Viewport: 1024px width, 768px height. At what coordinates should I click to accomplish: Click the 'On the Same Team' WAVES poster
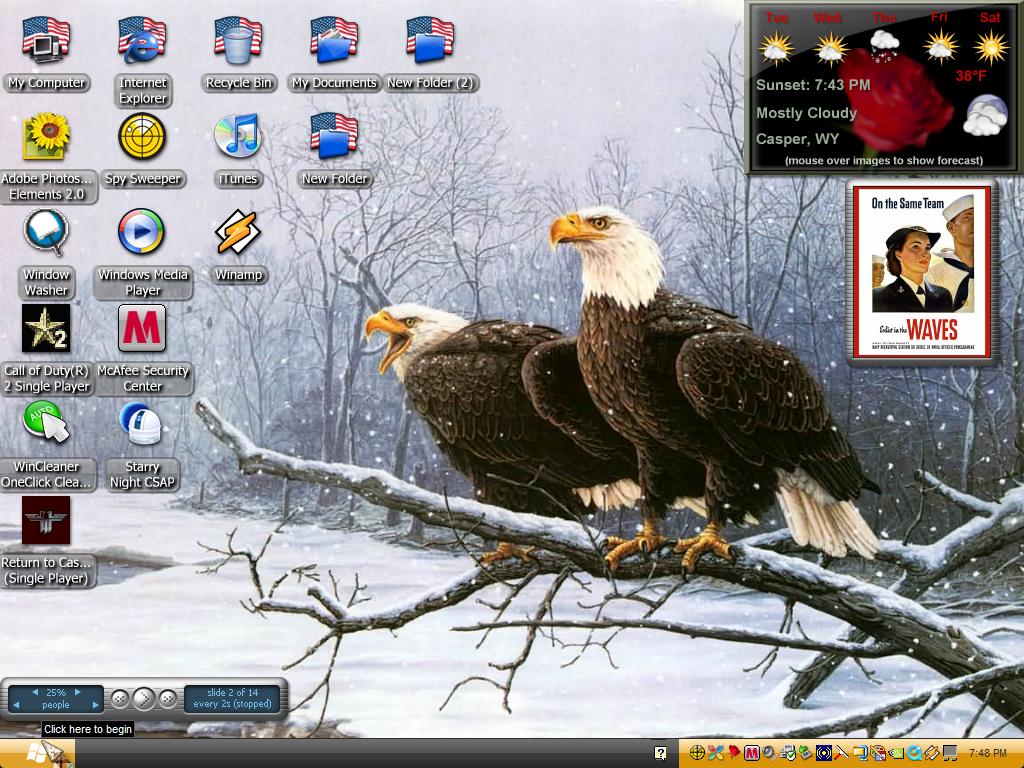coord(921,272)
